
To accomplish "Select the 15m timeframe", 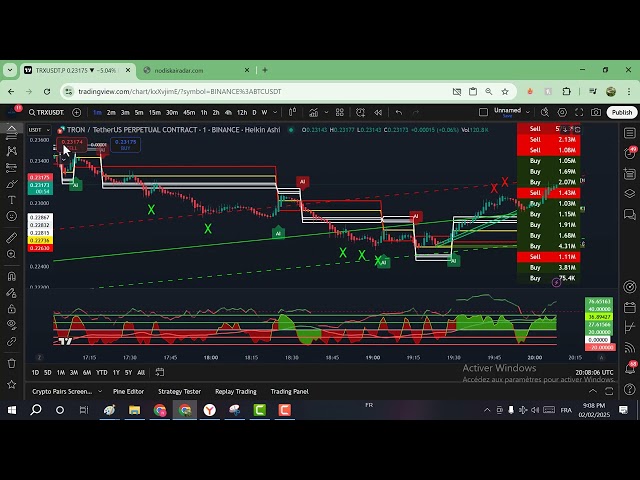I will click(x=154, y=112).
